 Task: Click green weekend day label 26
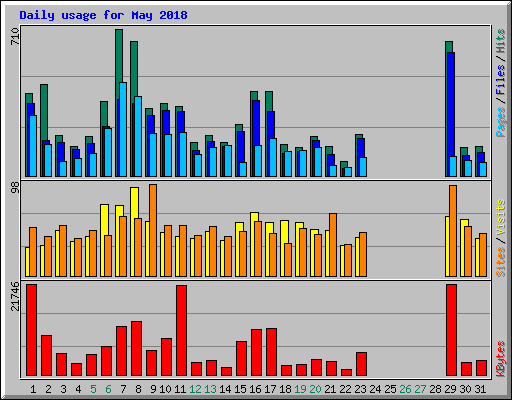point(405,389)
